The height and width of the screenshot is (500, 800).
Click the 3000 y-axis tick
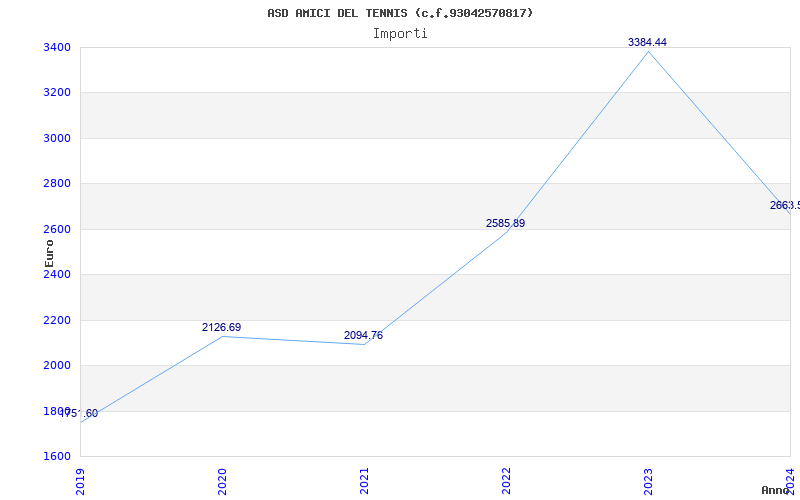pos(57,139)
